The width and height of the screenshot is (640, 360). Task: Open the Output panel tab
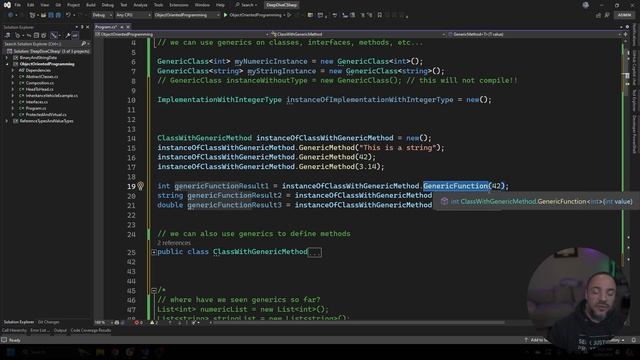[60, 330]
